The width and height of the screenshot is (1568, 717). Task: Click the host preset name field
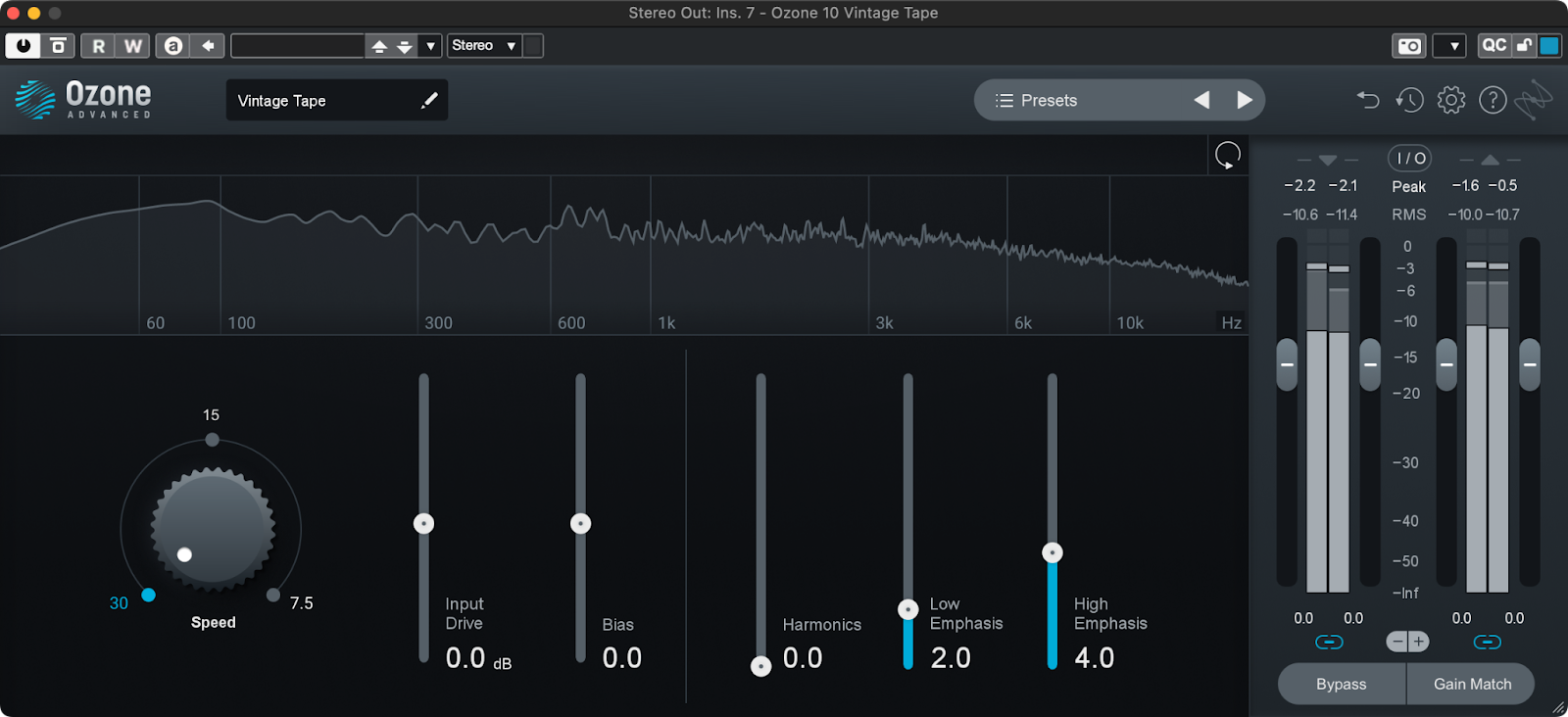[297, 45]
